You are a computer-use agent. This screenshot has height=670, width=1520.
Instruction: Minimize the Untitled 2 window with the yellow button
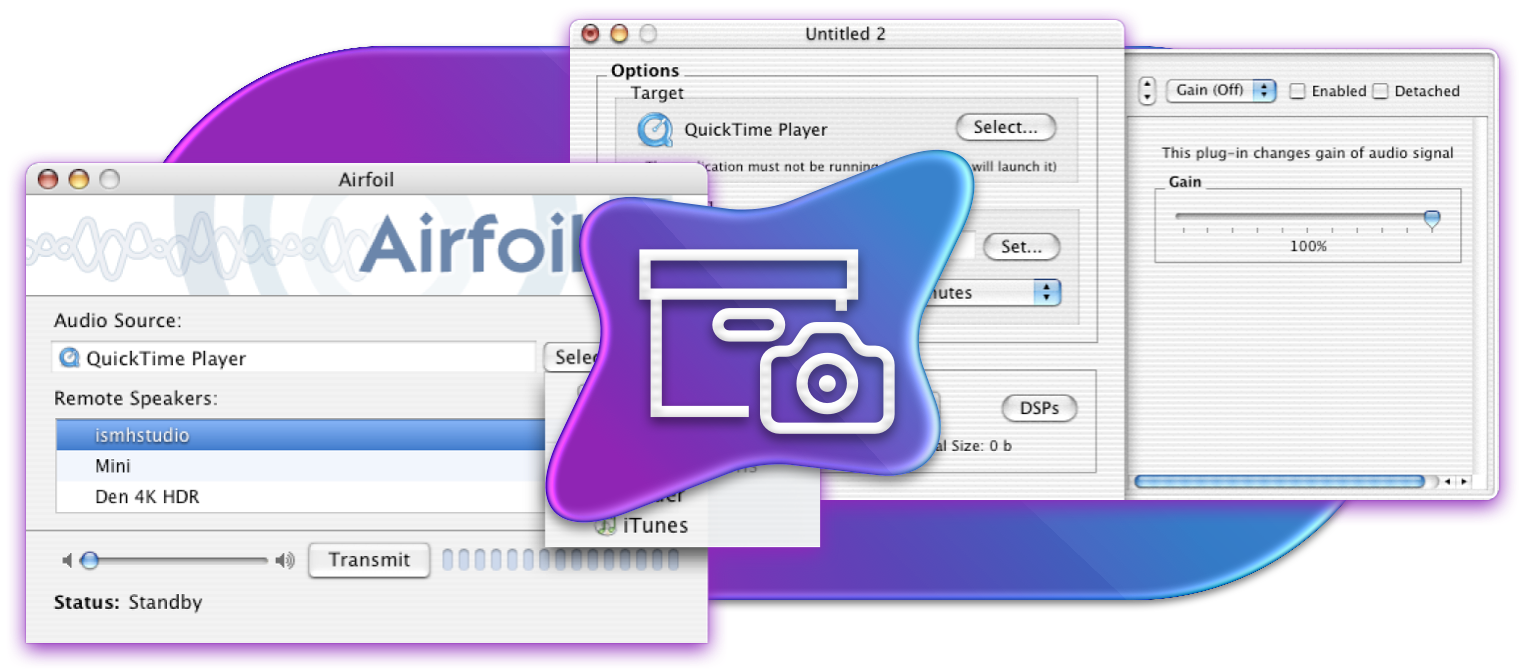[619, 33]
